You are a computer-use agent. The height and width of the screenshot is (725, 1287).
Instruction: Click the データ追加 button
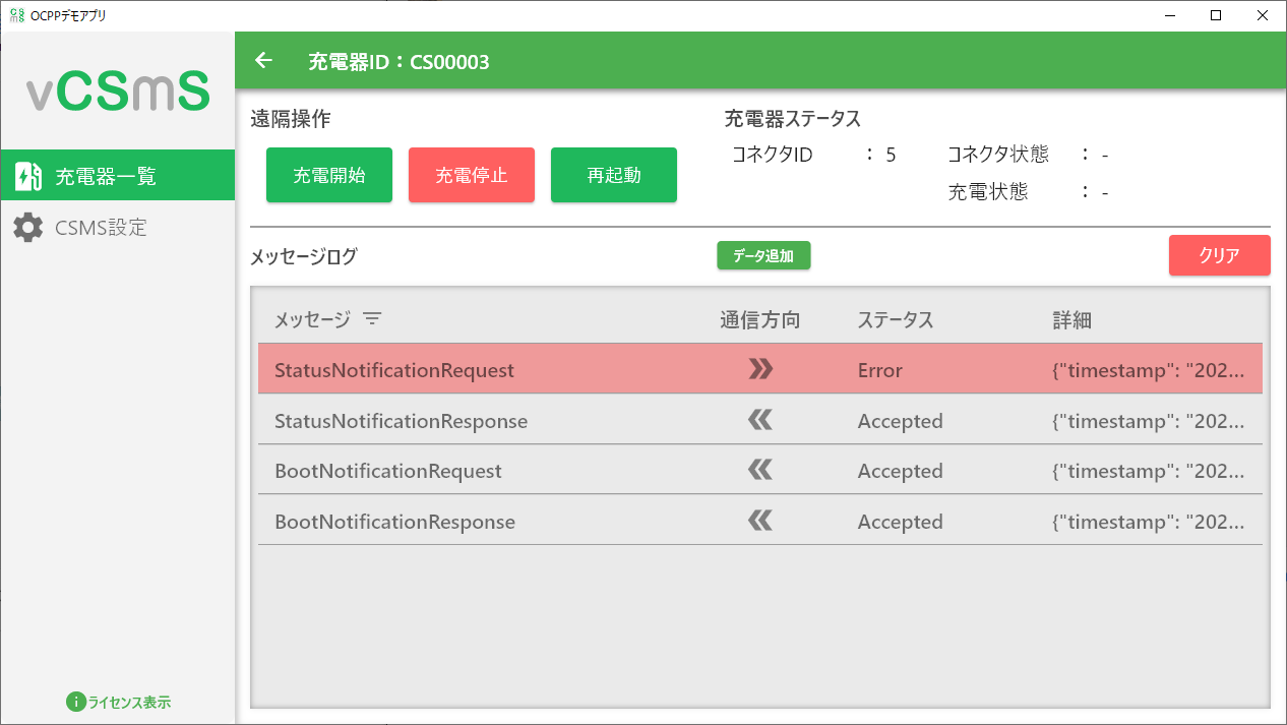pyautogui.click(x=764, y=256)
